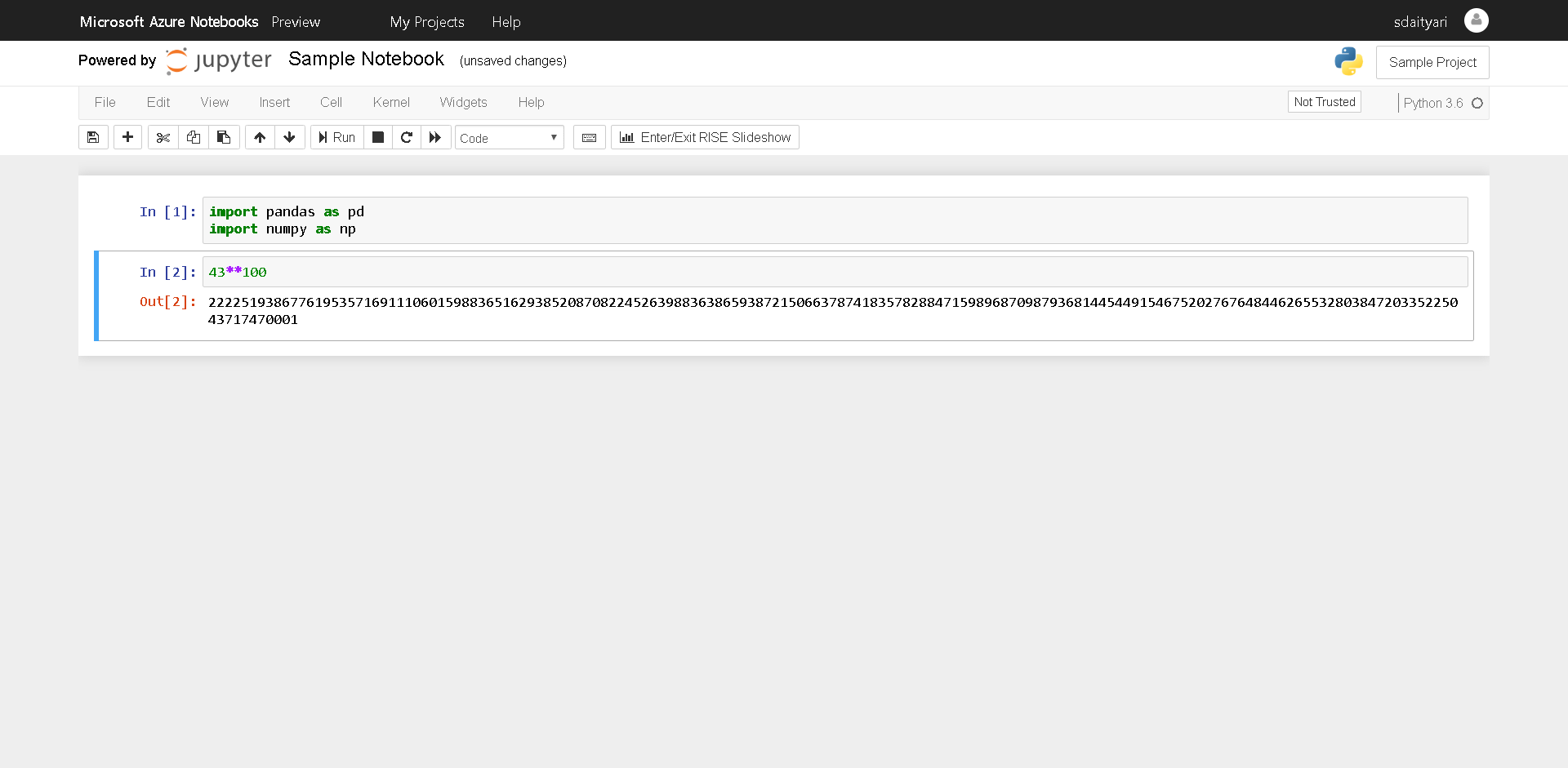This screenshot has height=768, width=1568.
Task: Click the Python logo icon
Action: [1348, 61]
